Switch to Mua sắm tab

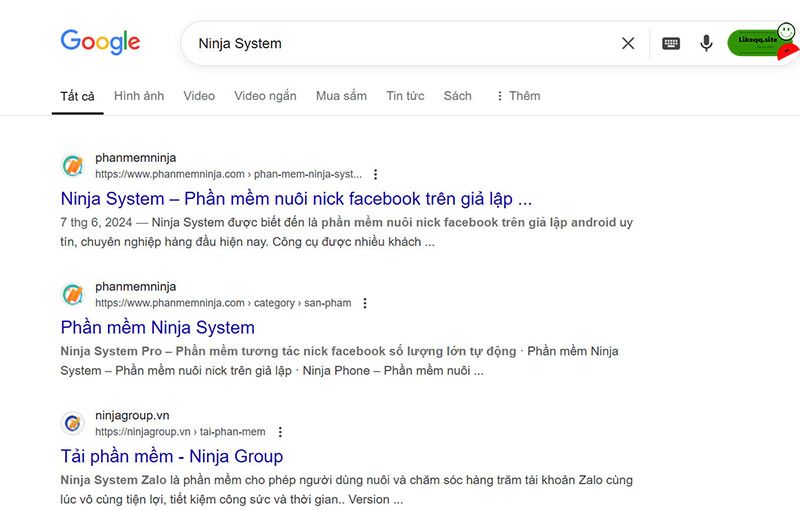click(341, 96)
